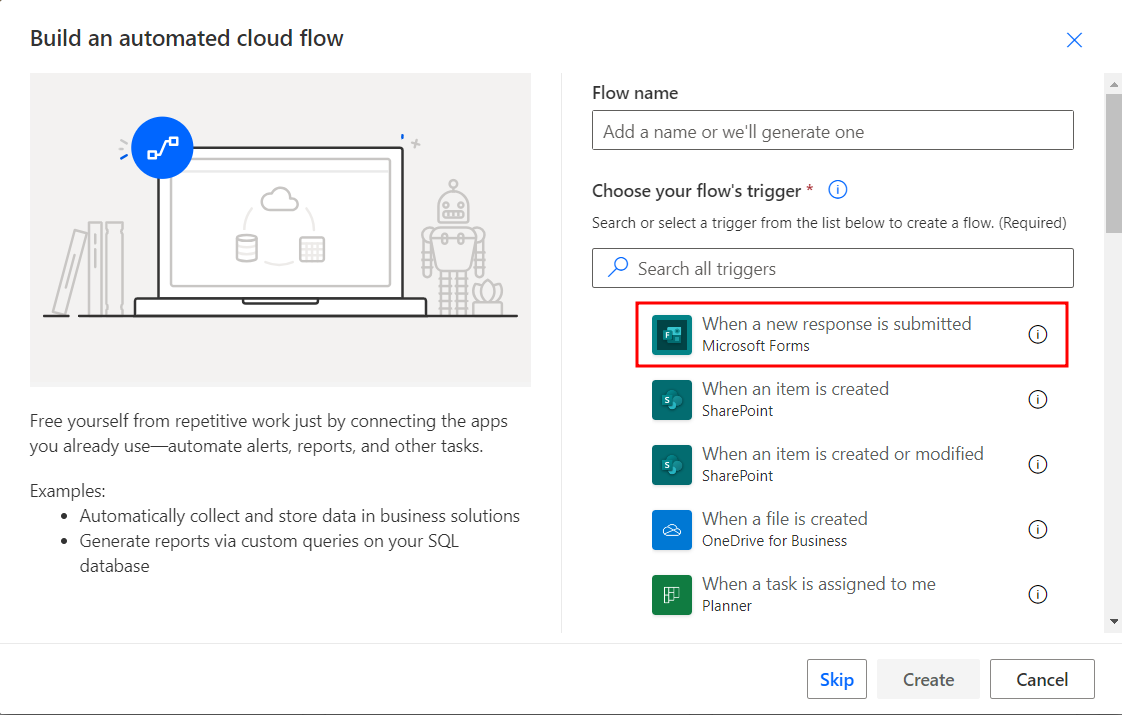This screenshot has width=1122, height=715.
Task: Click the magnifier icon in trigger search
Action: (x=618, y=268)
